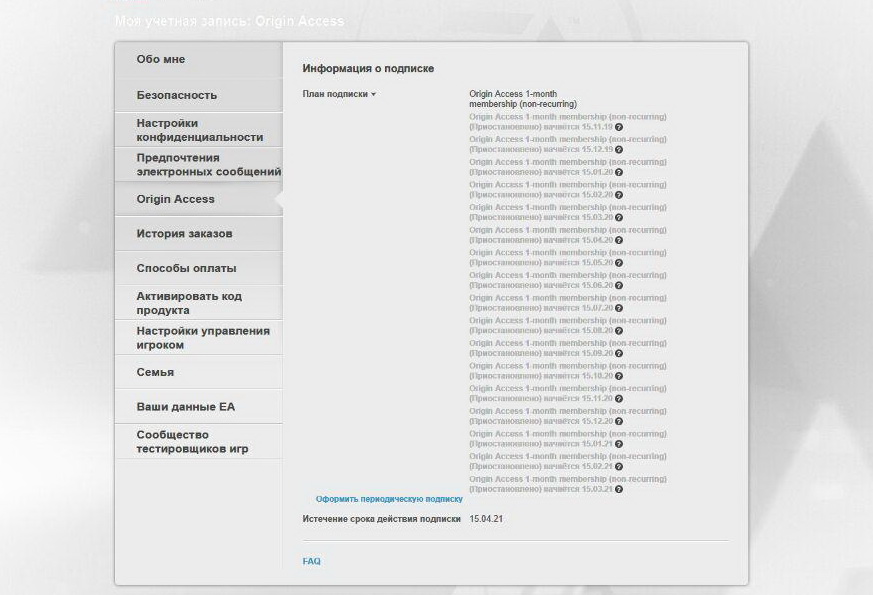Open help icon for membership starting 15.11.19
The width and height of the screenshot is (873, 595).
point(619,127)
